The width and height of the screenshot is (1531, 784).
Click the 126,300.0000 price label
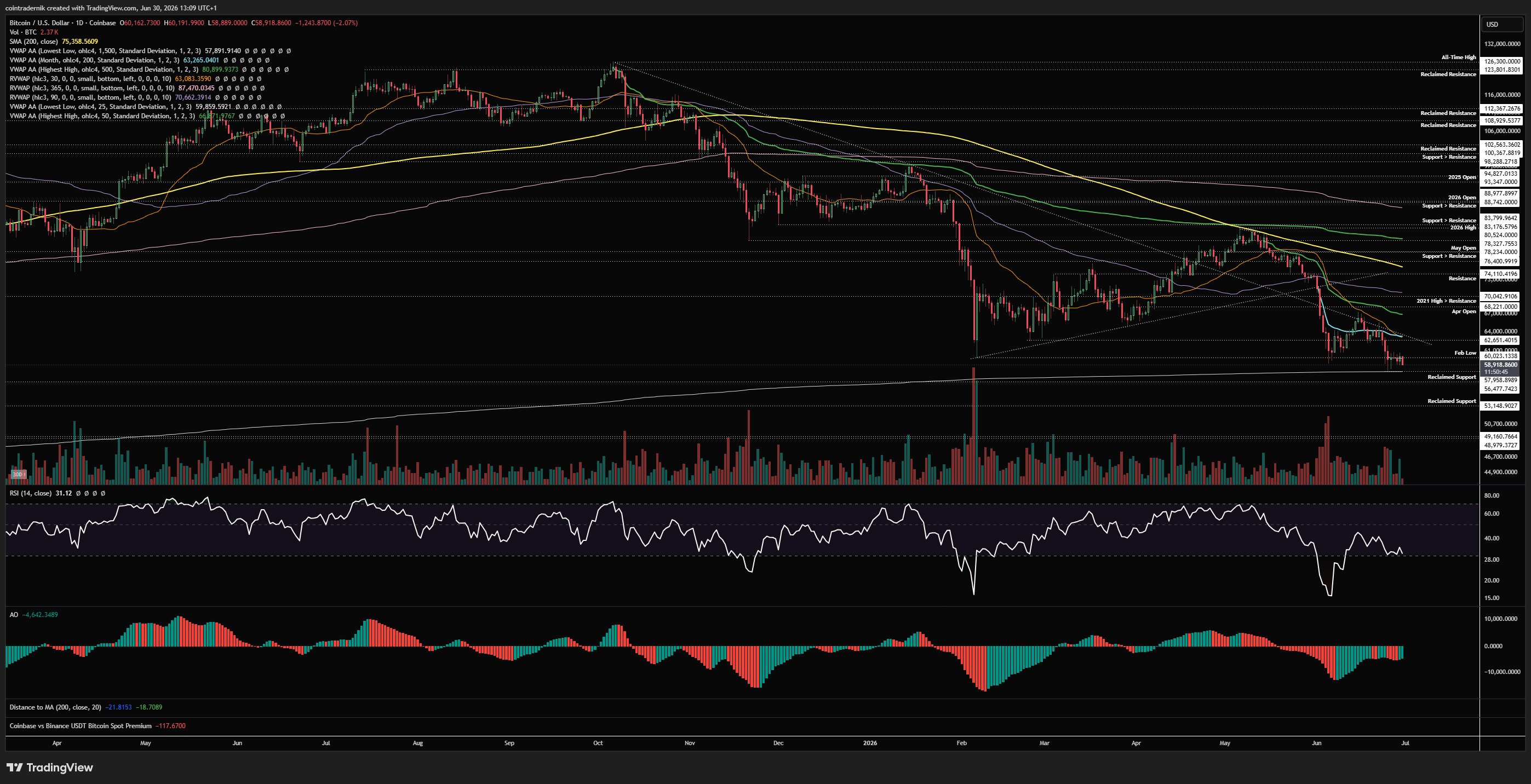tap(1503, 61)
